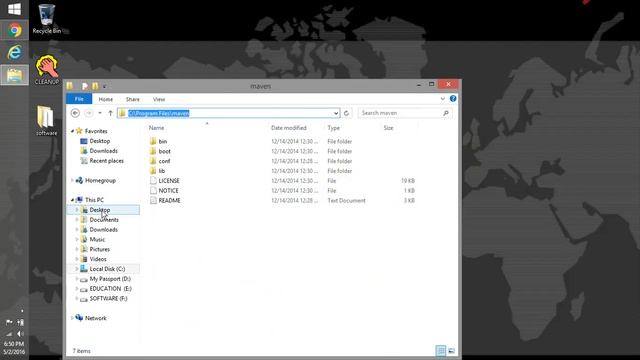Select the LICENSE file icon

coord(153,180)
